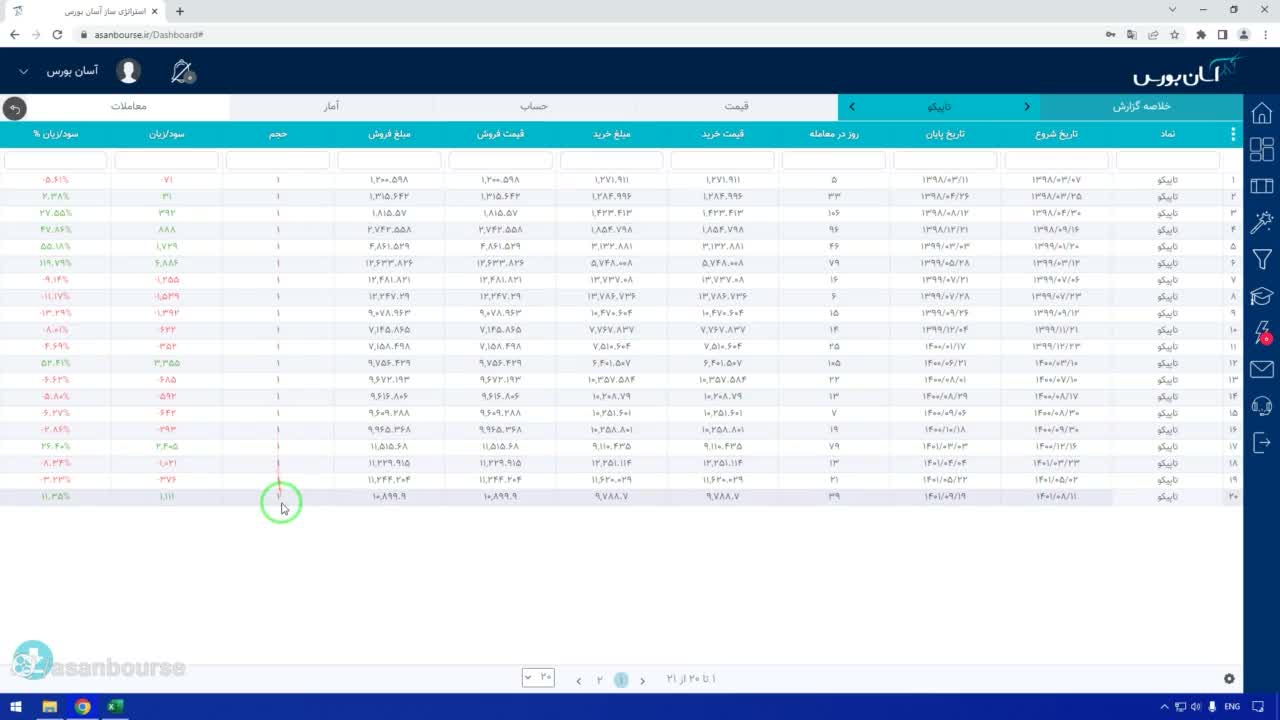Sort by قیمت خرید column header
1280x720 pixels.
point(722,134)
